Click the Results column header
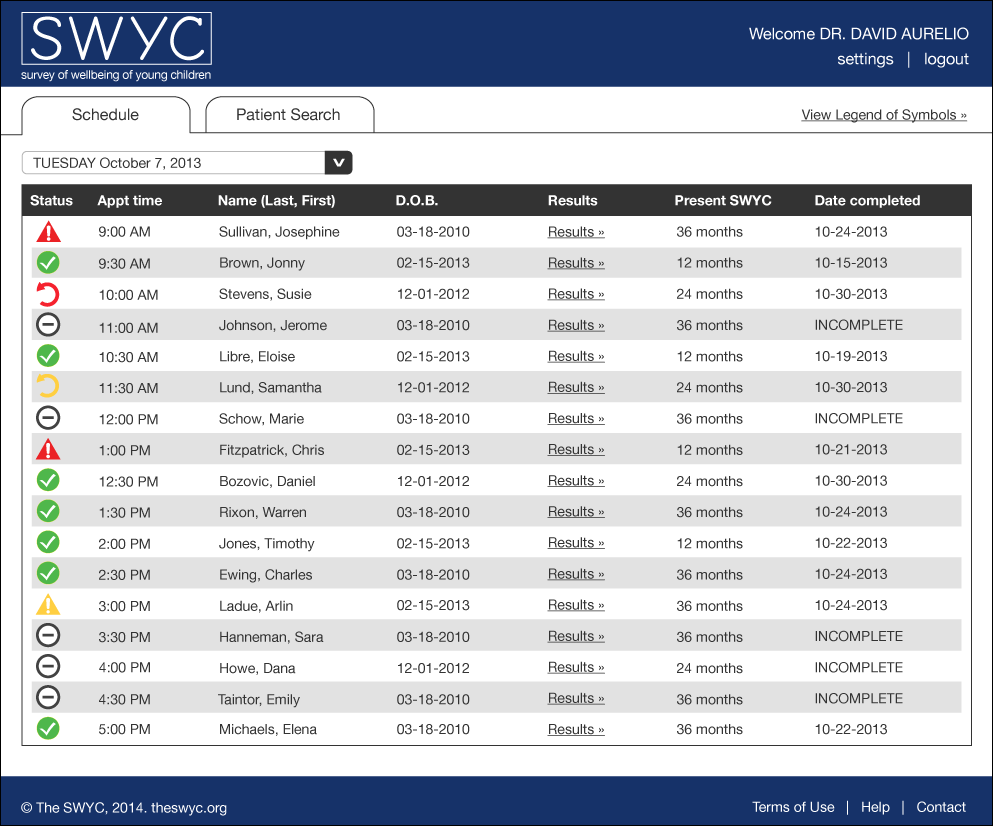This screenshot has width=993, height=826. point(572,201)
